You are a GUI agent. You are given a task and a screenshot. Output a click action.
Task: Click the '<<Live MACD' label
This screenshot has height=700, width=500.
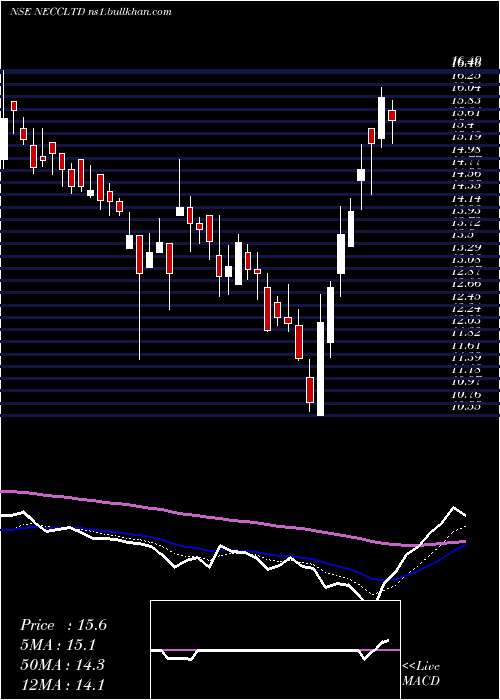[x=421, y=674]
